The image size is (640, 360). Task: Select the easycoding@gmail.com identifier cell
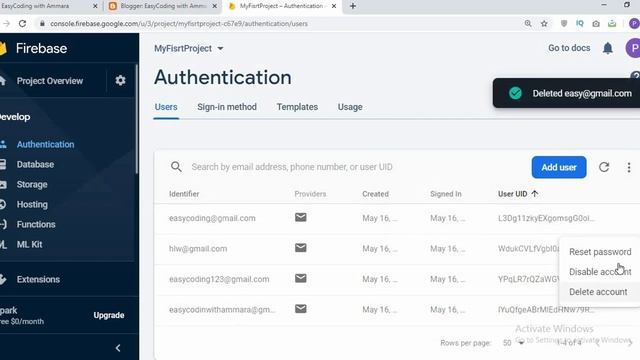212,218
